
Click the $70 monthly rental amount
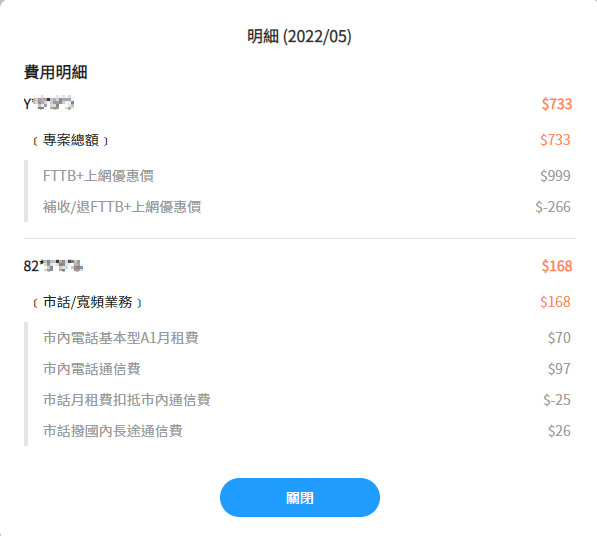559,338
